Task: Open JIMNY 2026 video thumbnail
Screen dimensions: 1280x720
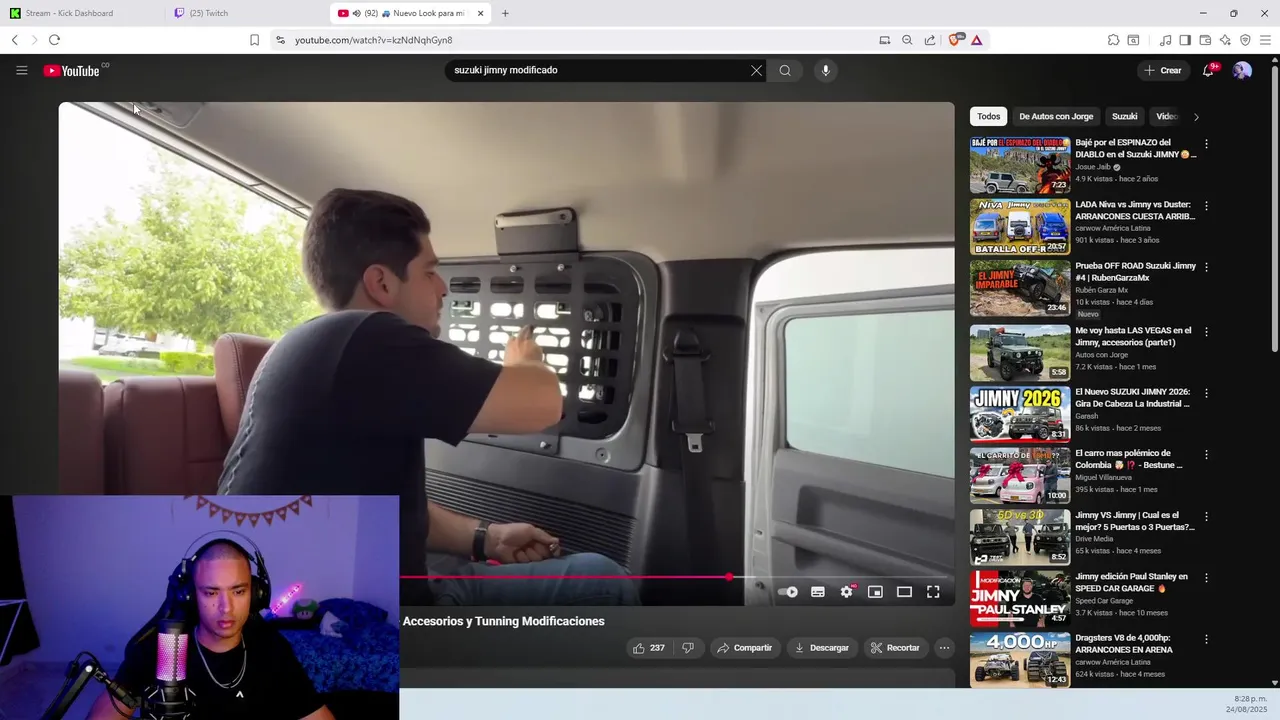Action: [x=1020, y=414]
